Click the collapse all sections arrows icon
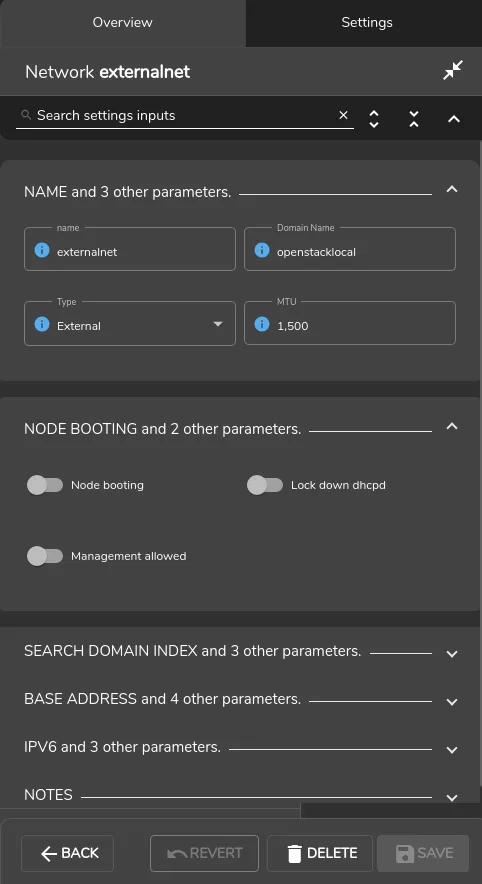 (x=414, y=118)
